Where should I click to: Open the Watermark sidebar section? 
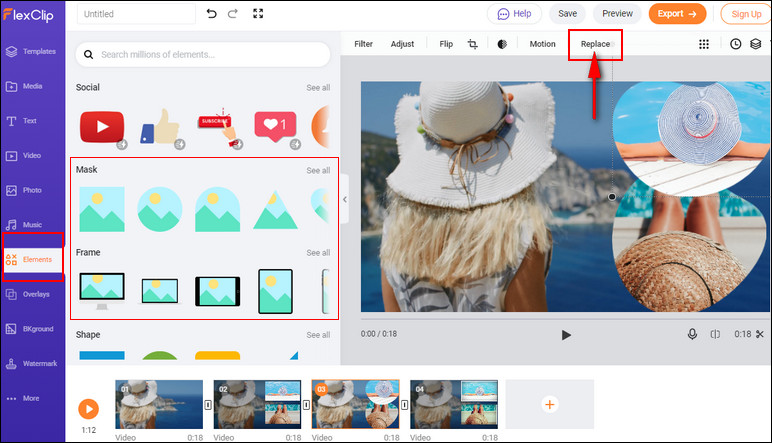31,364
